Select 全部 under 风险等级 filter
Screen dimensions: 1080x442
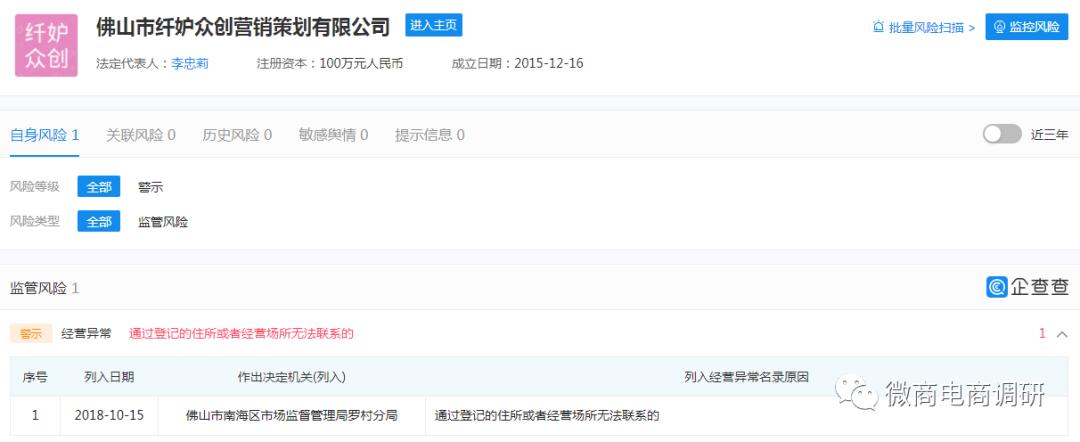click(98, 187)
